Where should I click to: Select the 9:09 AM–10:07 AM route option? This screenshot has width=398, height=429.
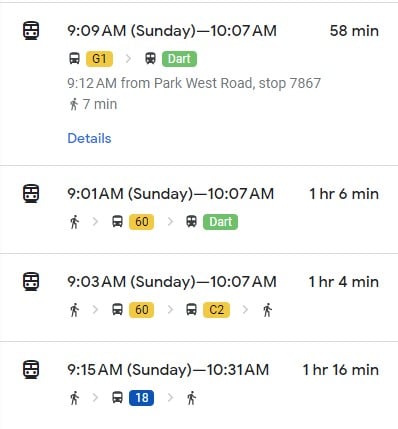[199, 84]
